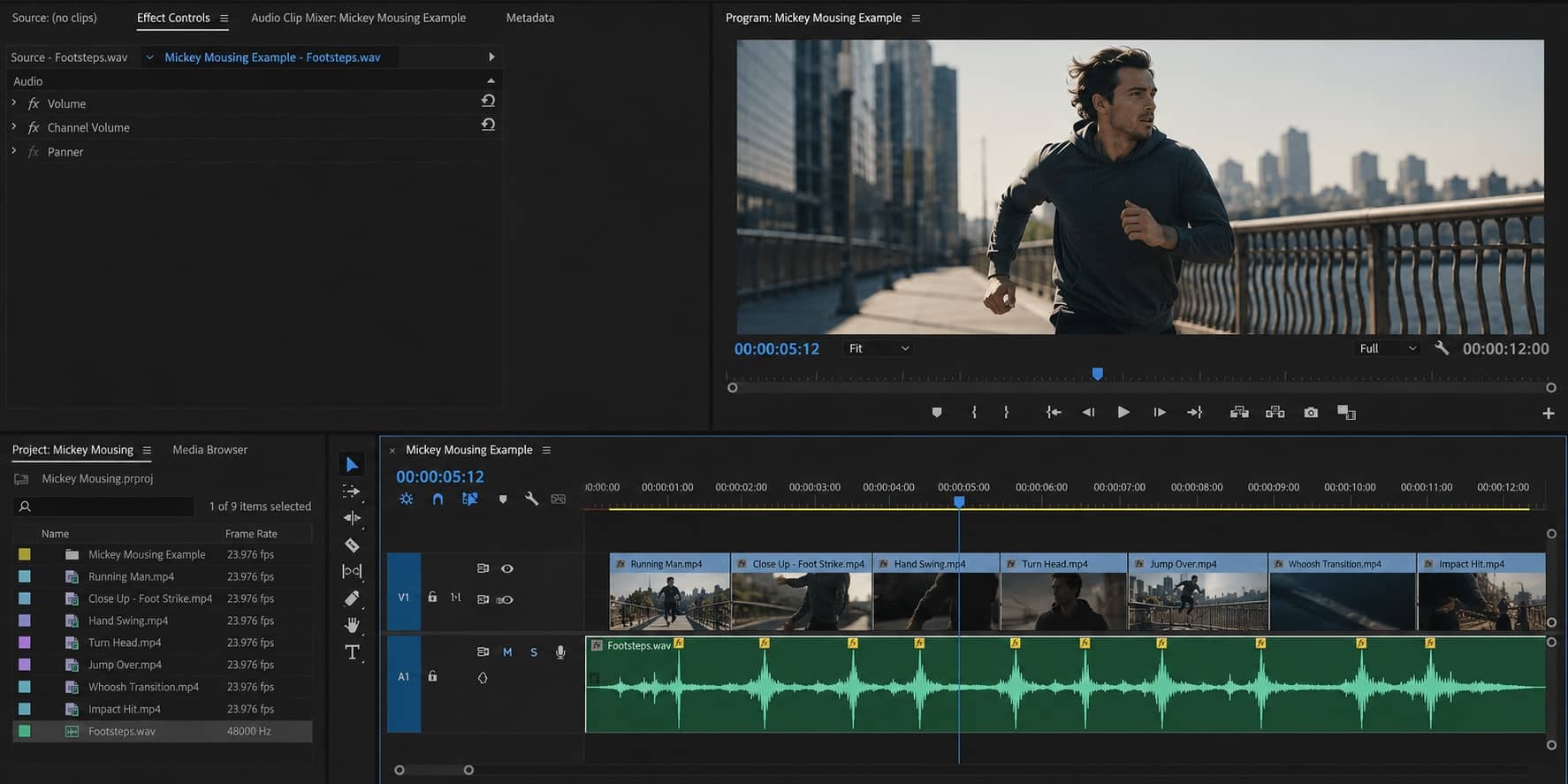1568x784 pixels.
Task: Activate the Track Select Forward tool
Action: [x=352, y=491]
